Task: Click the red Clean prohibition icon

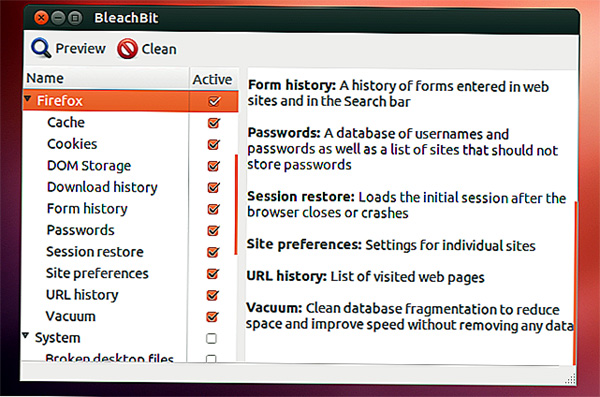Action: click(127, 49)
